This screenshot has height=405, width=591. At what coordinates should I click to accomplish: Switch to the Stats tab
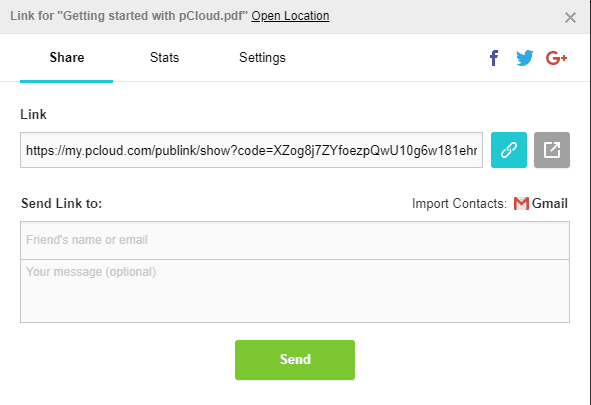[164, 58]
